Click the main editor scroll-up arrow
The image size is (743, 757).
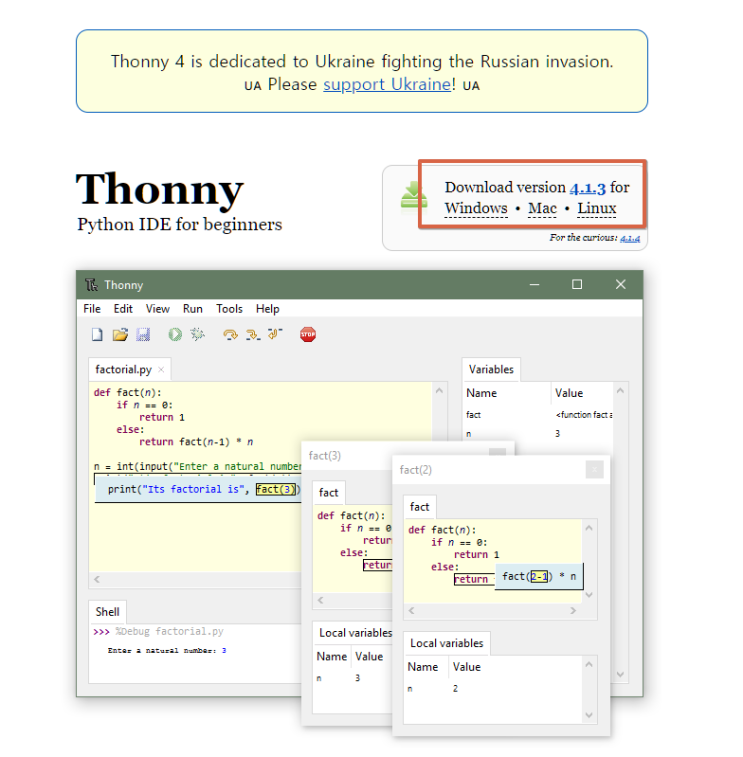(439, 391)
